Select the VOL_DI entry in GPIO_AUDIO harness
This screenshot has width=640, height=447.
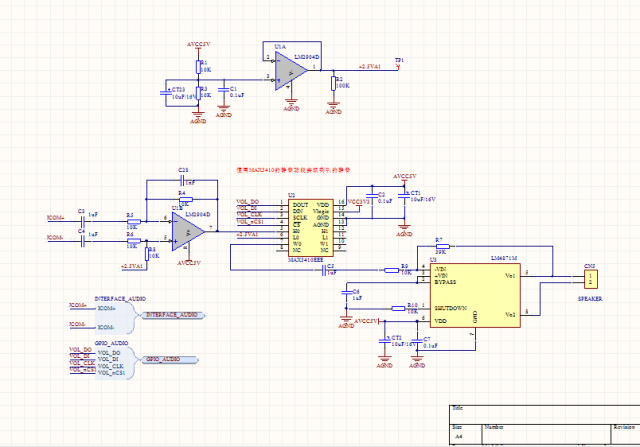point(109,360)
